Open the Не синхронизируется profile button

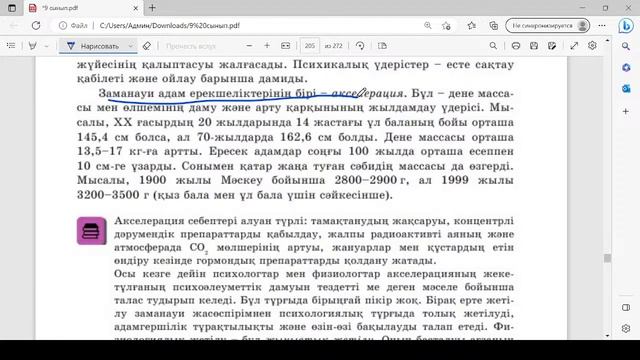[547, 25]
